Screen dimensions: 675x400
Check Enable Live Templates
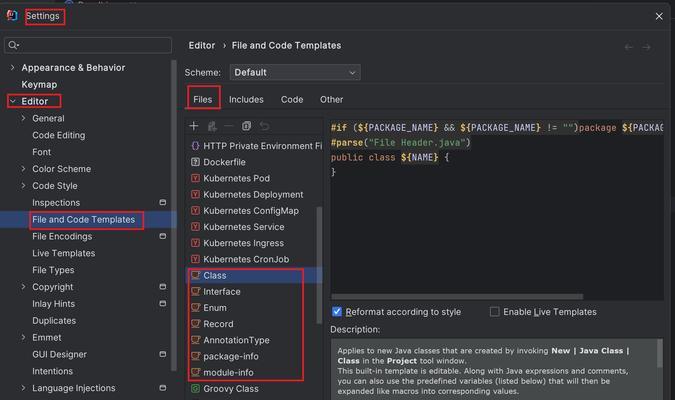coord(495,311)
